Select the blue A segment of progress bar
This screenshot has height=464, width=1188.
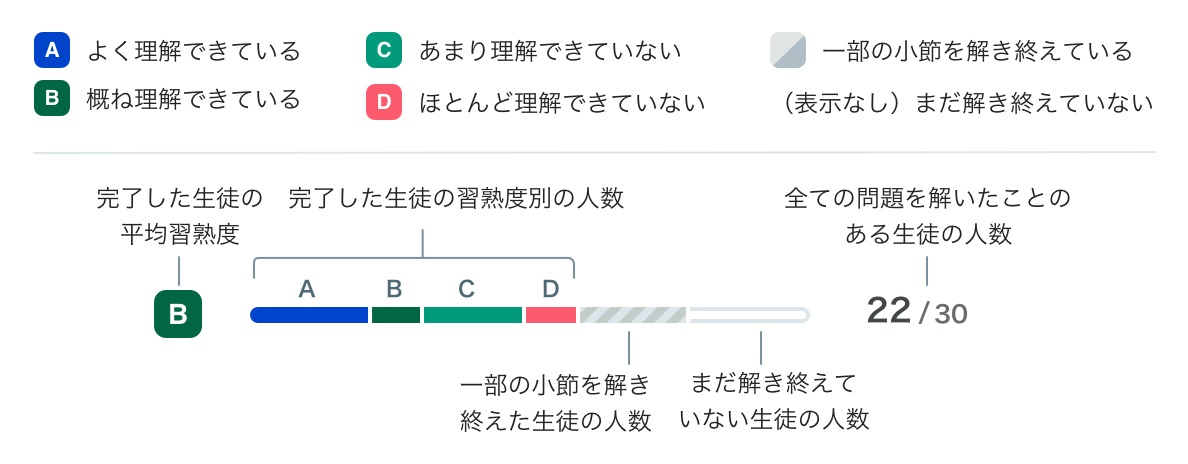coord(309,315)
